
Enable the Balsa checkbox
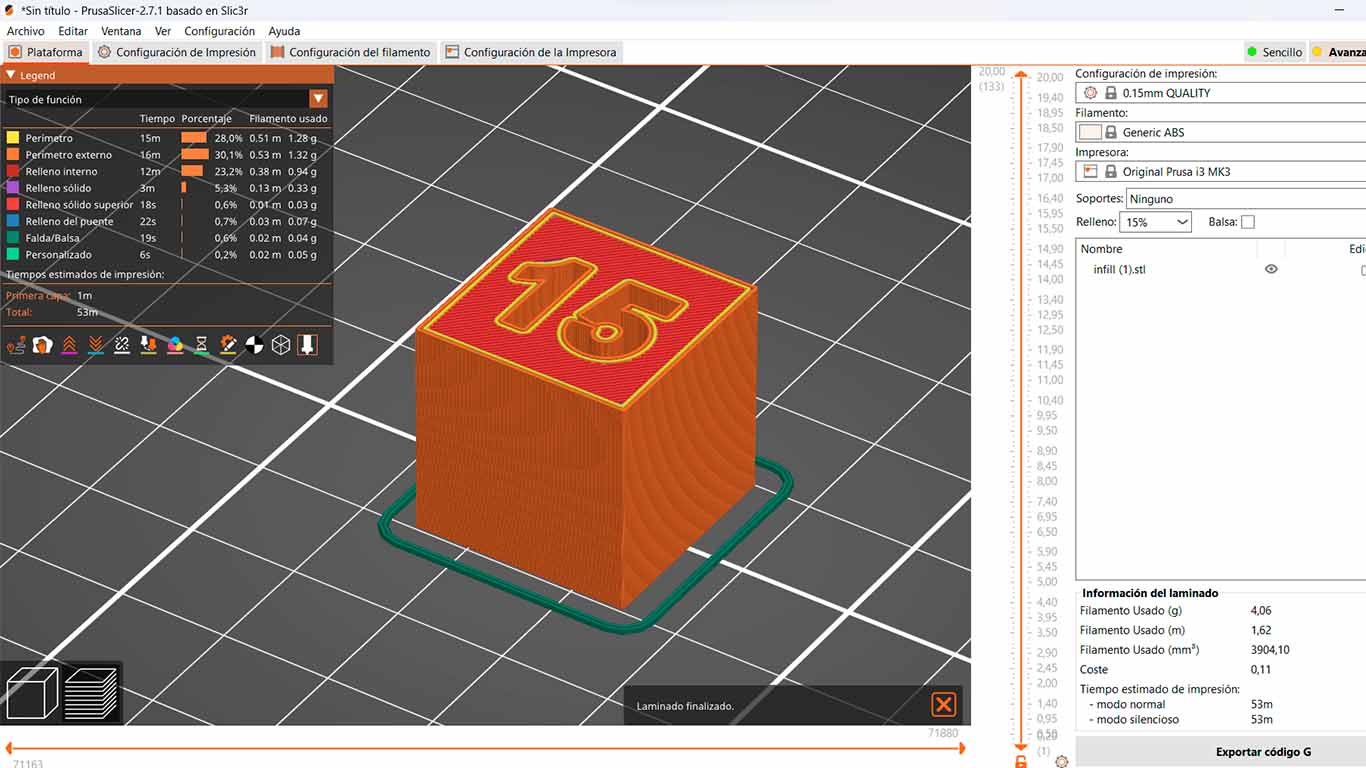[x=1247, y=222]
